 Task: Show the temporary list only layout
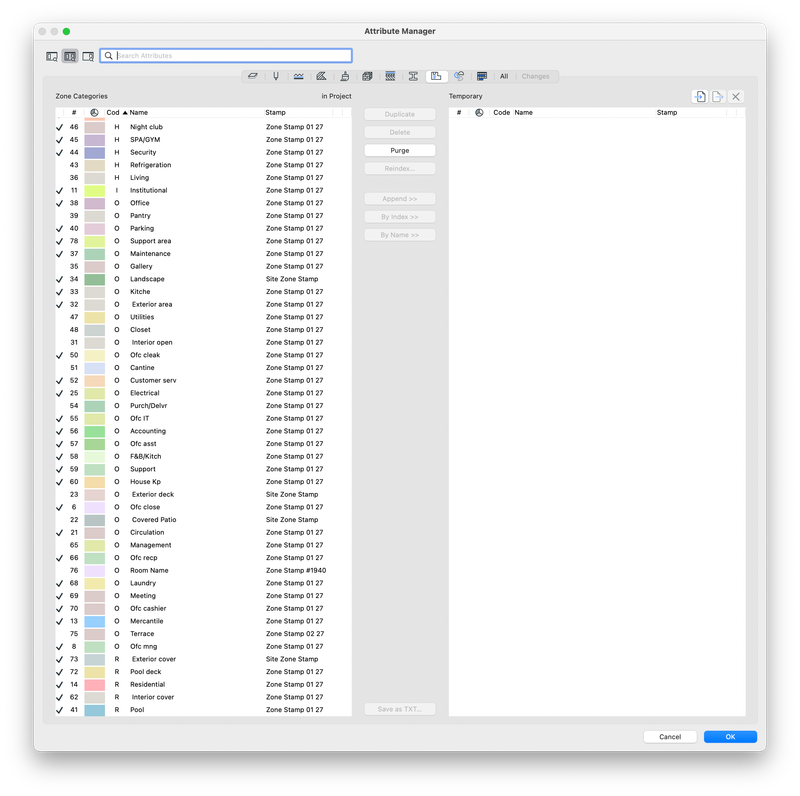[88, 56]
